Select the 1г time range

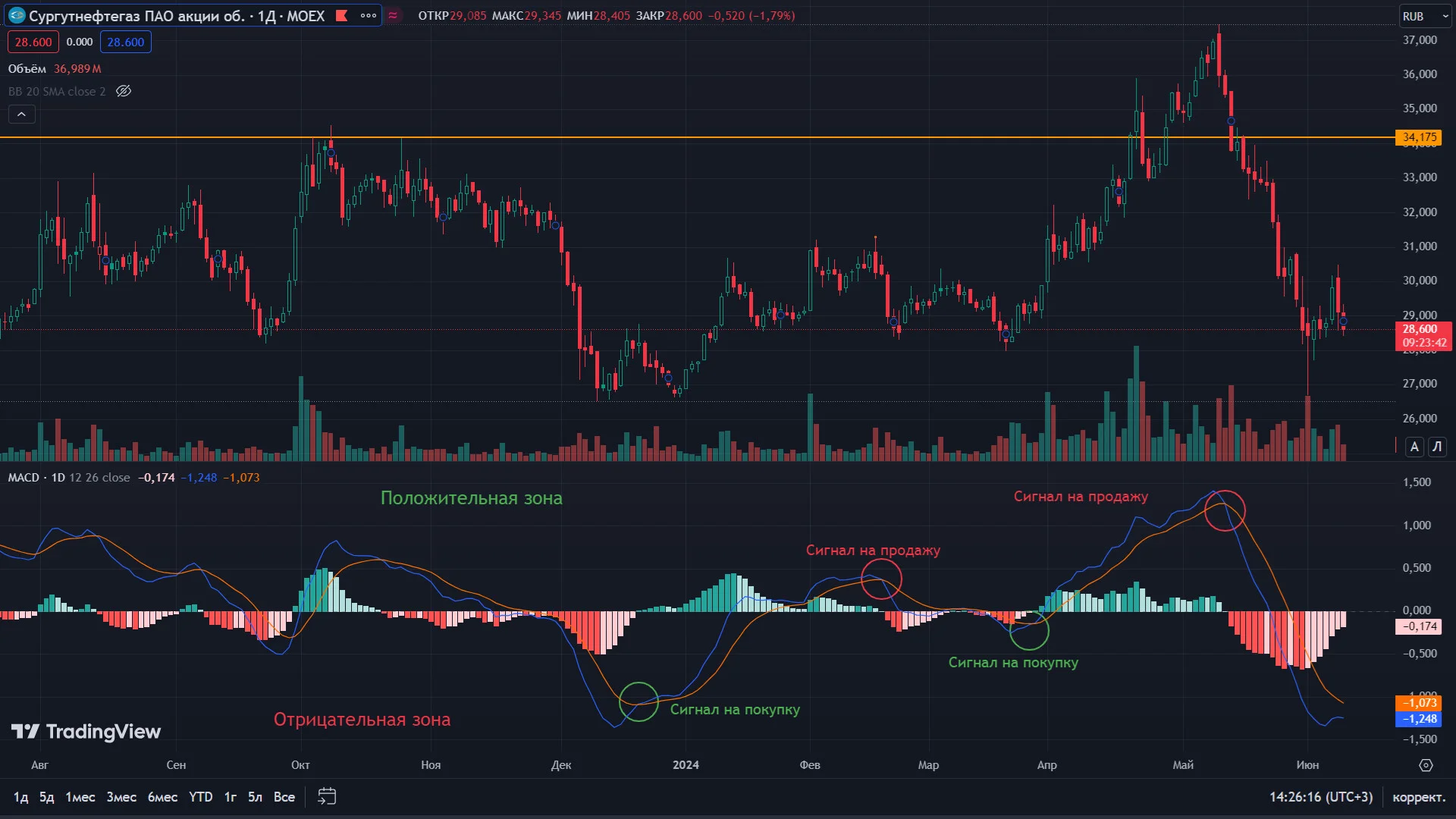click(x=231, y=797)
